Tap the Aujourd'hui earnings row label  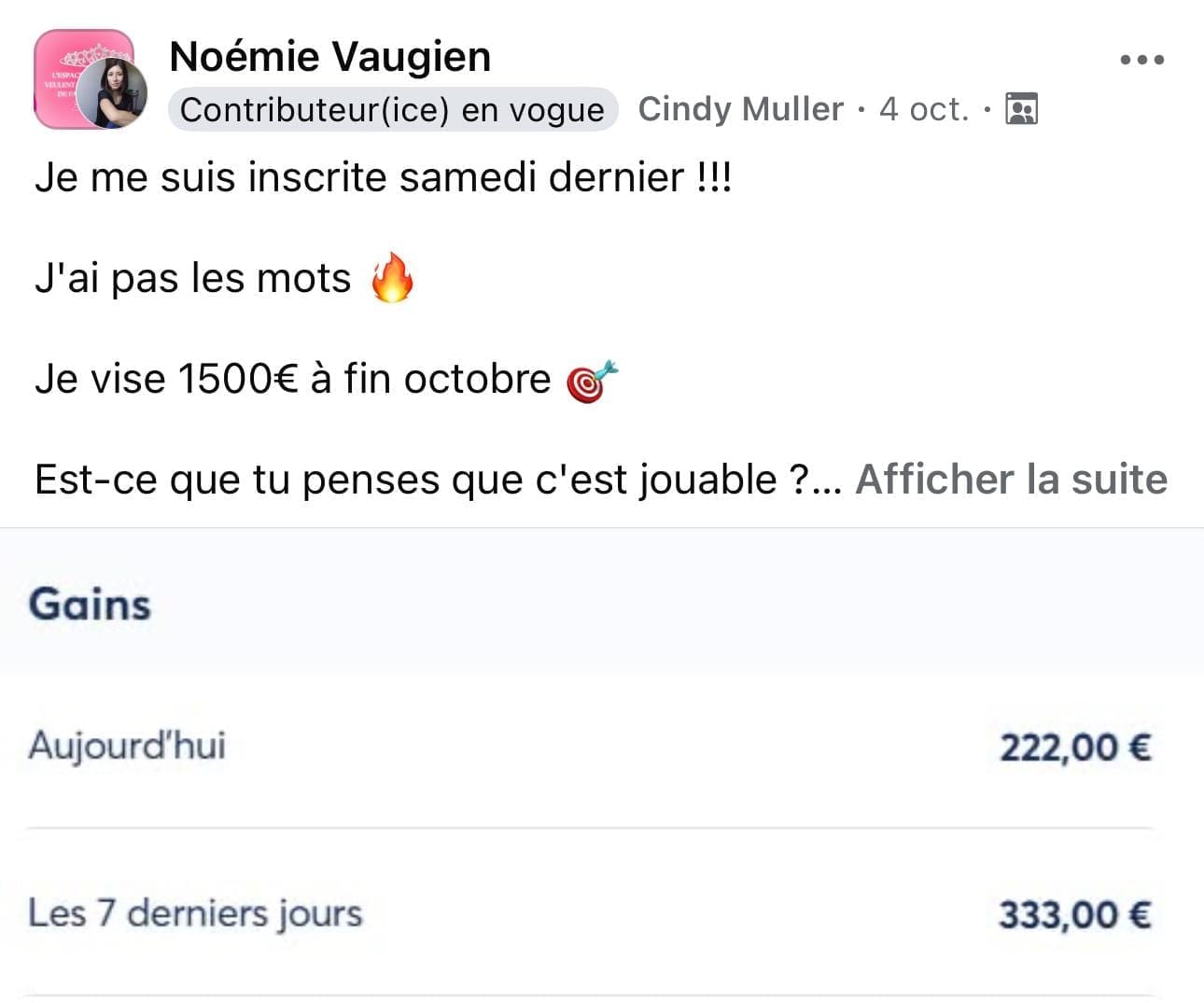[127, 745]
